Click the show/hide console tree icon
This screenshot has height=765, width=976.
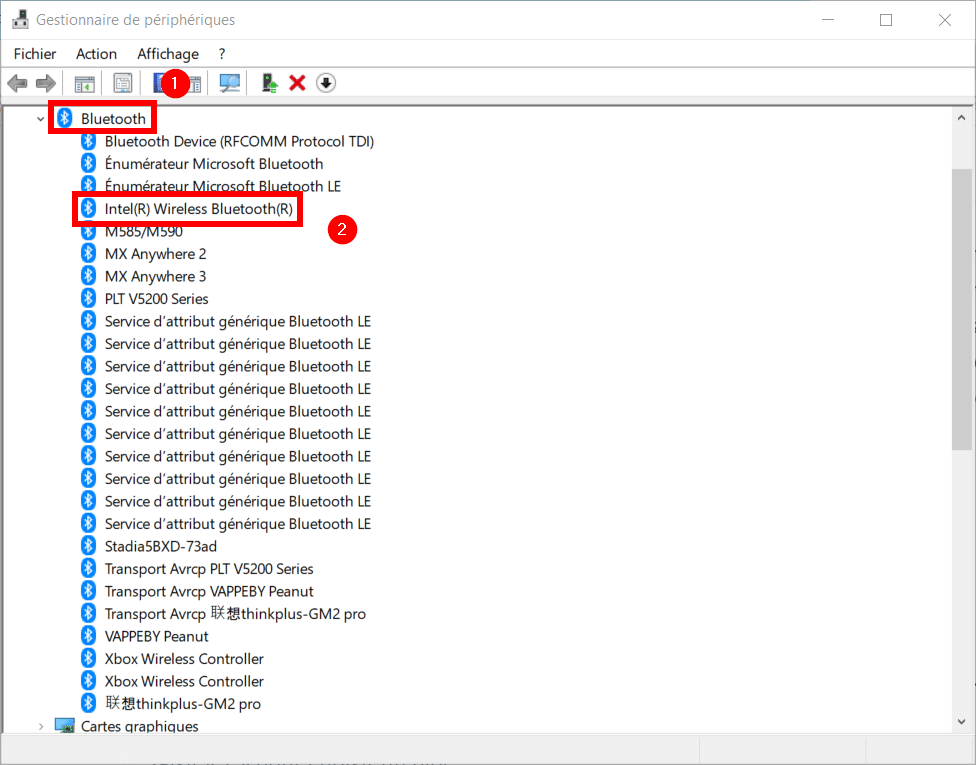pyautogui.click(x=84, y=83)
